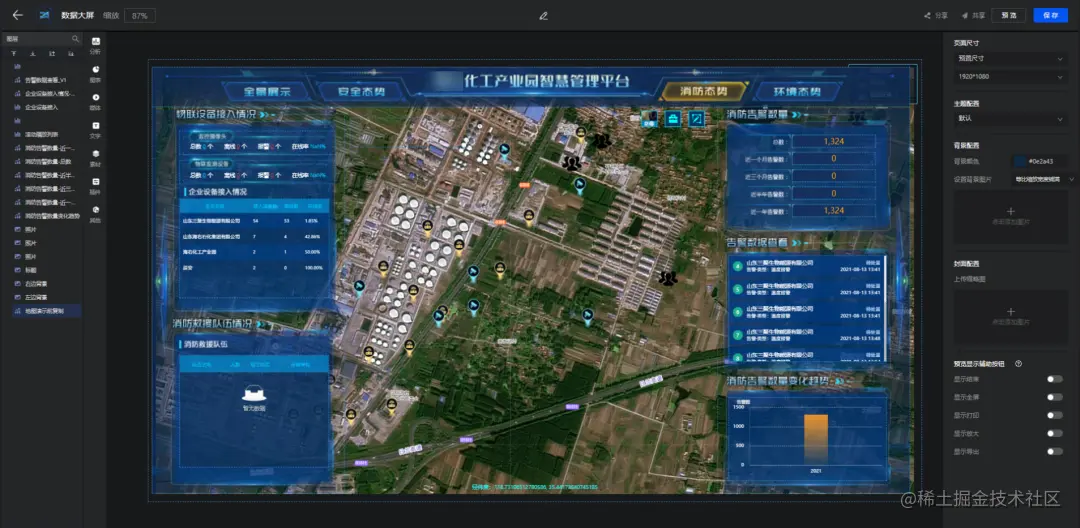Click the 海右化工产业园 table row
The height and width of the screenshot is (528, 1080).
pyautogui.click(x=253, y=252)
